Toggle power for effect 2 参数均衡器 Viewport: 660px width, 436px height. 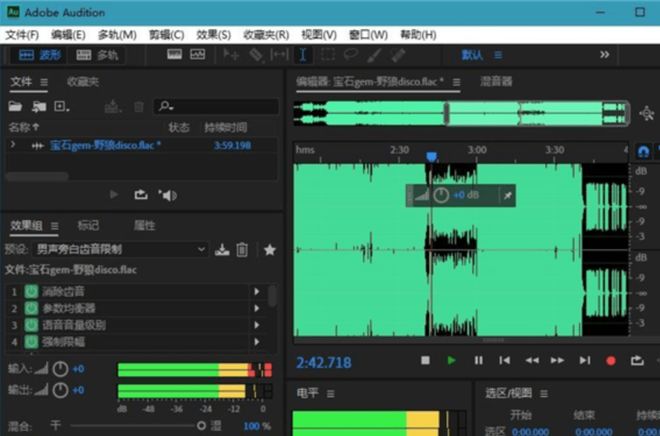point(32,308)
